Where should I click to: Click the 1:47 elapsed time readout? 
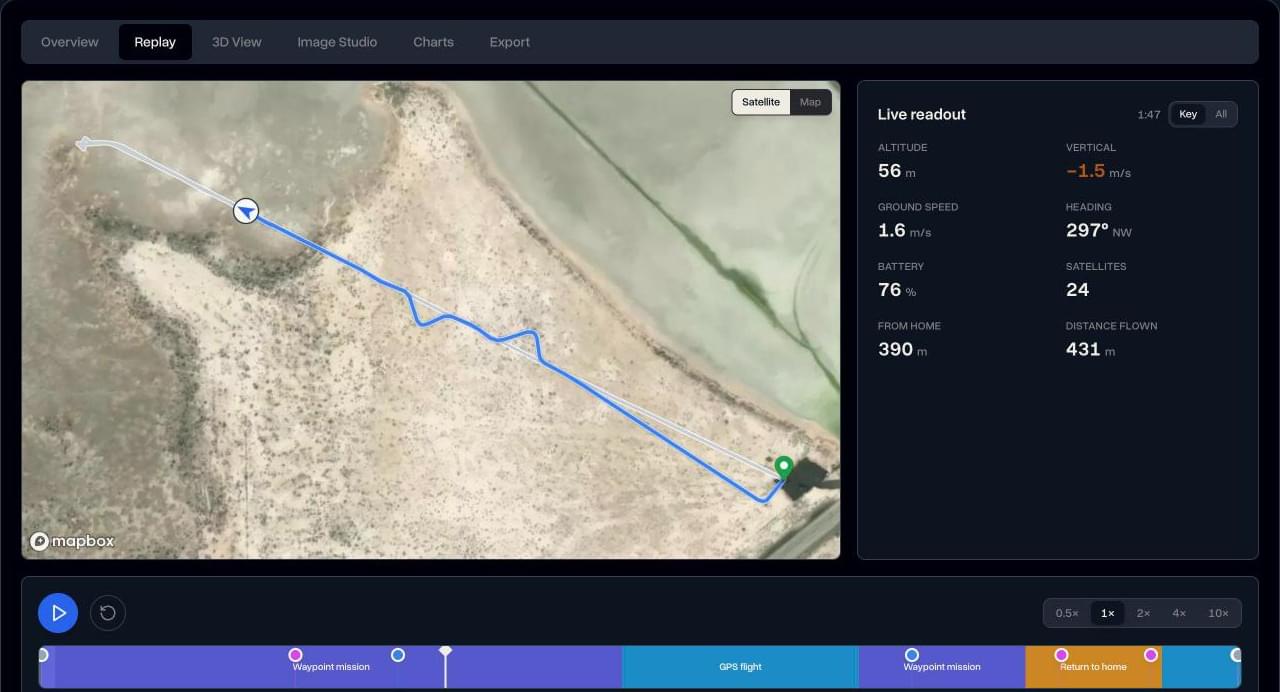pyautogui.click(x=1149, y=115)
